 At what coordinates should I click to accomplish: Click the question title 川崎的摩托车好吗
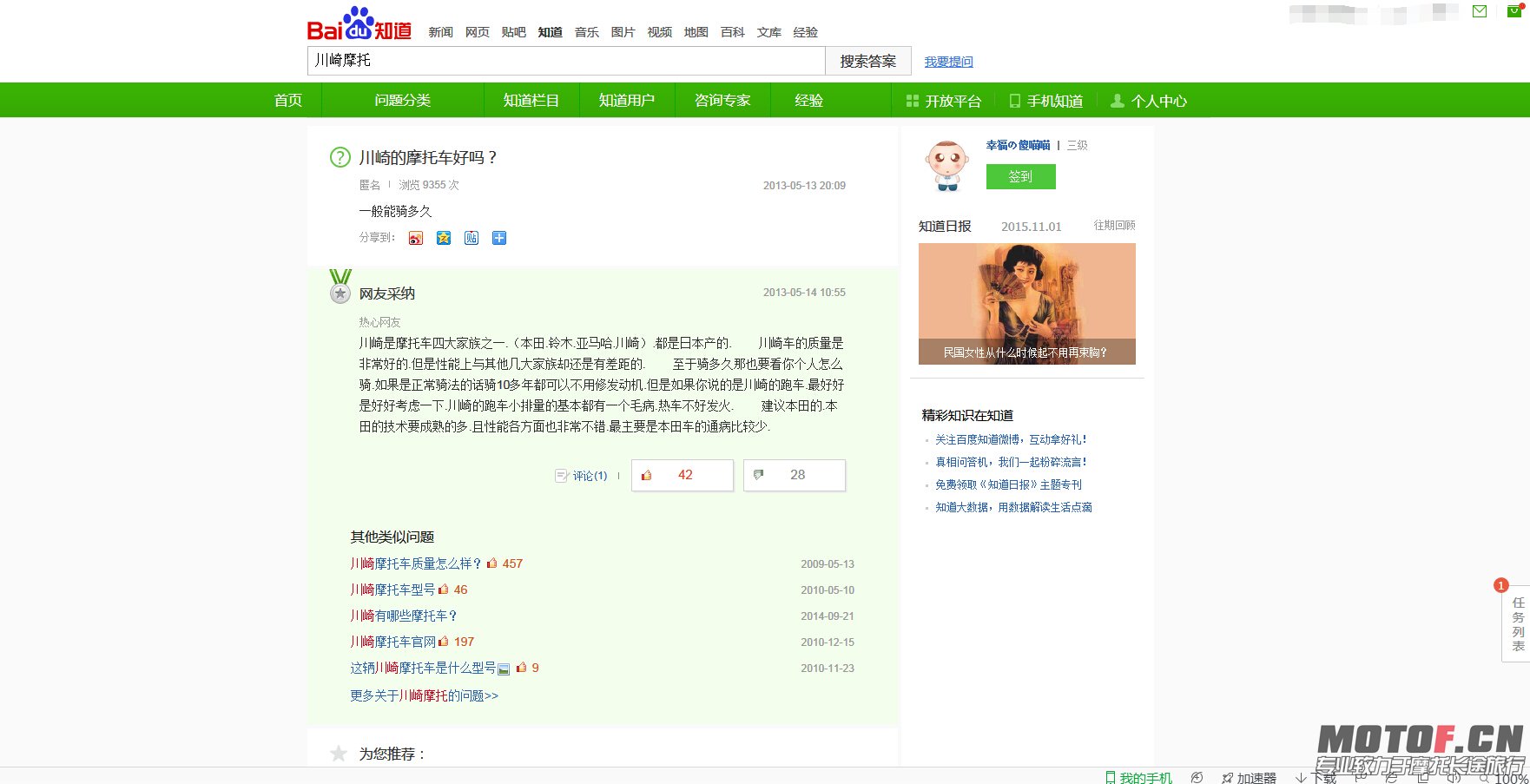click(x=429, y=157)
